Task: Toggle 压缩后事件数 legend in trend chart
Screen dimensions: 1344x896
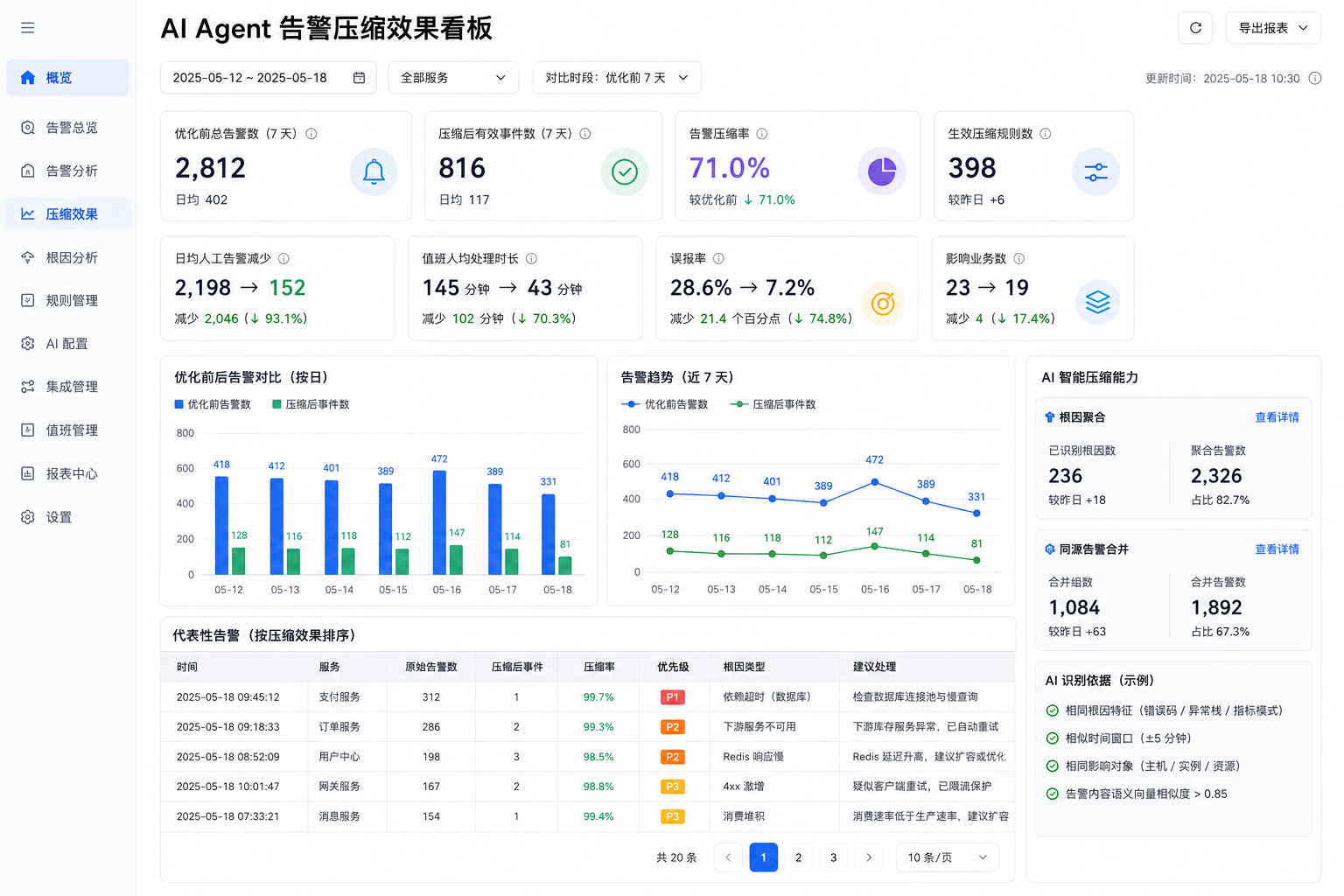Action: [x=773, y=404]
